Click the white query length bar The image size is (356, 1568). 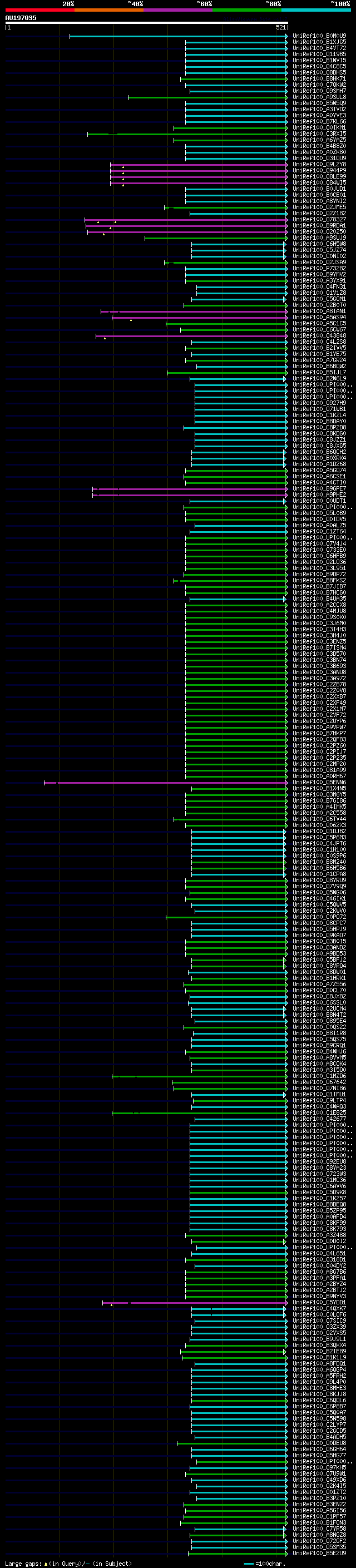tap(147, 22)
